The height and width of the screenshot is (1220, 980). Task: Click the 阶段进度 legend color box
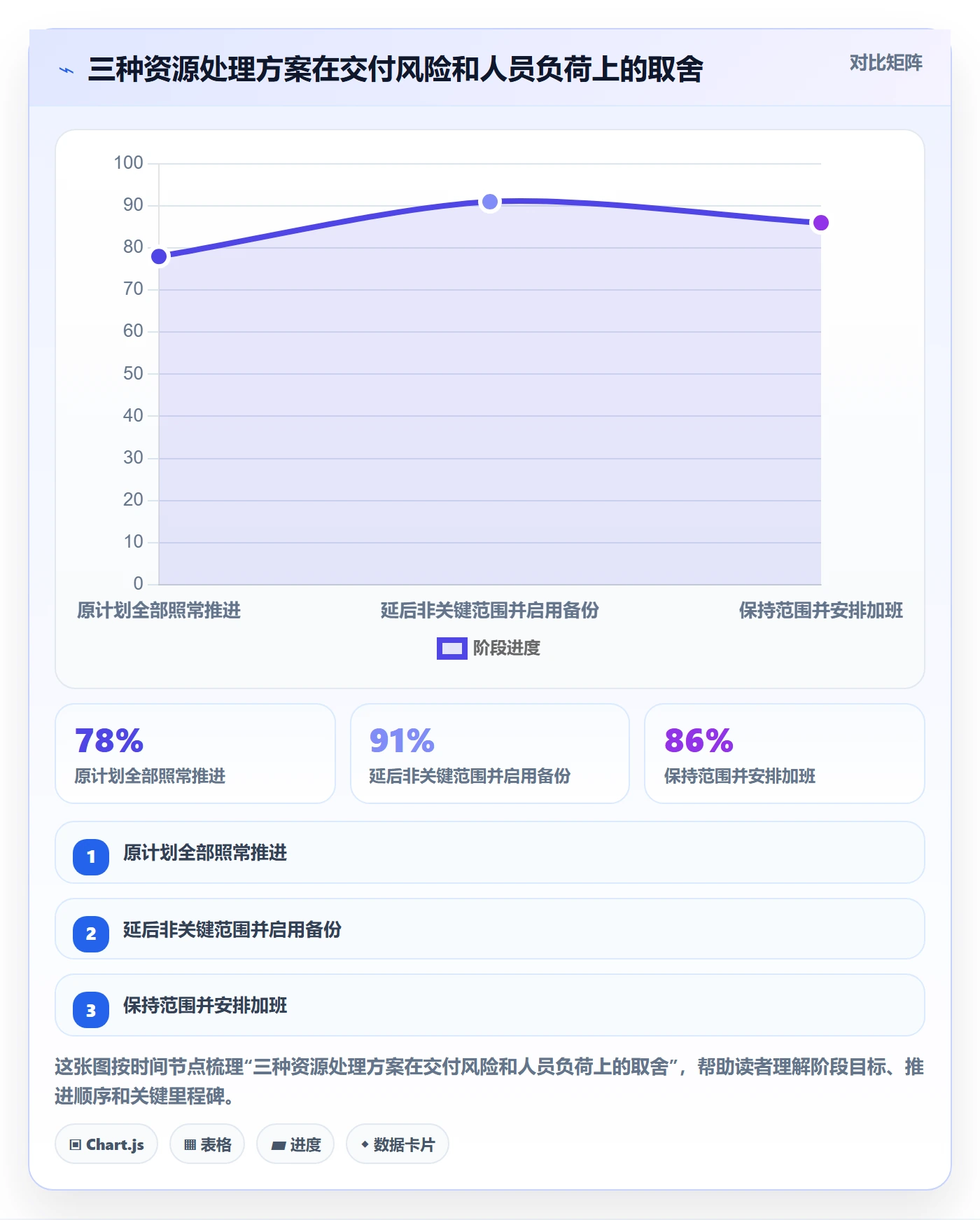click(x=451, y=649)
